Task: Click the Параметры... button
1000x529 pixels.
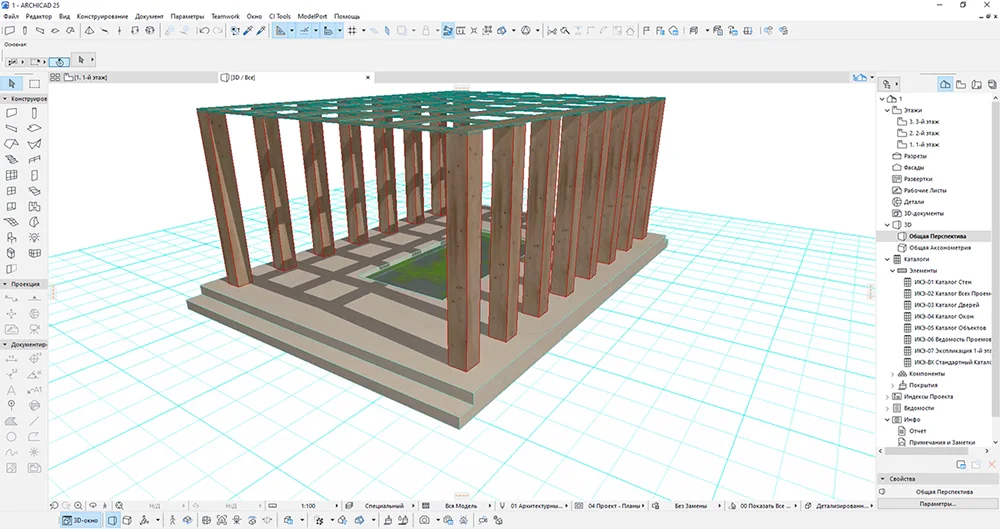Action: [937, 503]
